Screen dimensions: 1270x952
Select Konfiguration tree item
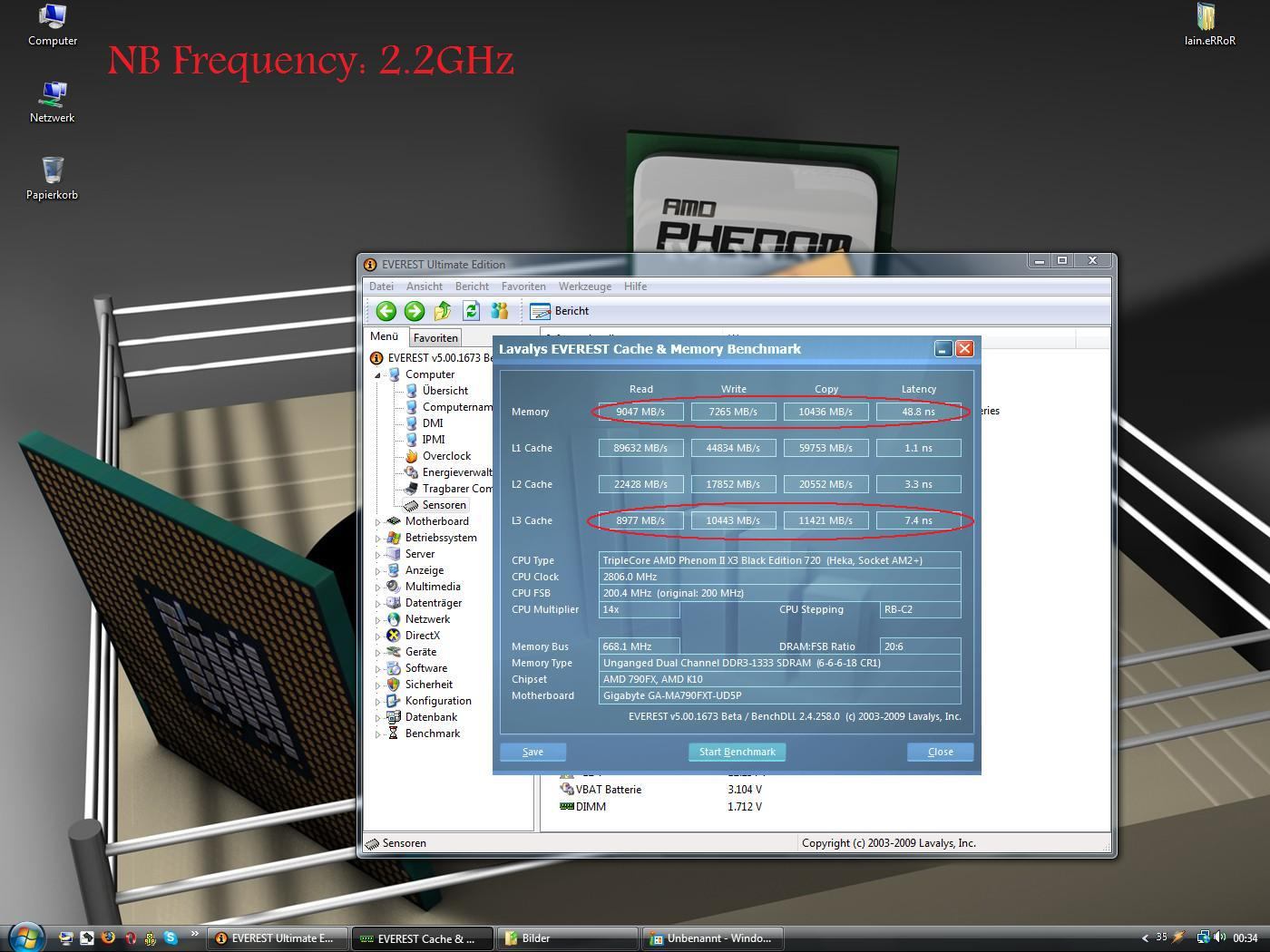point(438,701)
